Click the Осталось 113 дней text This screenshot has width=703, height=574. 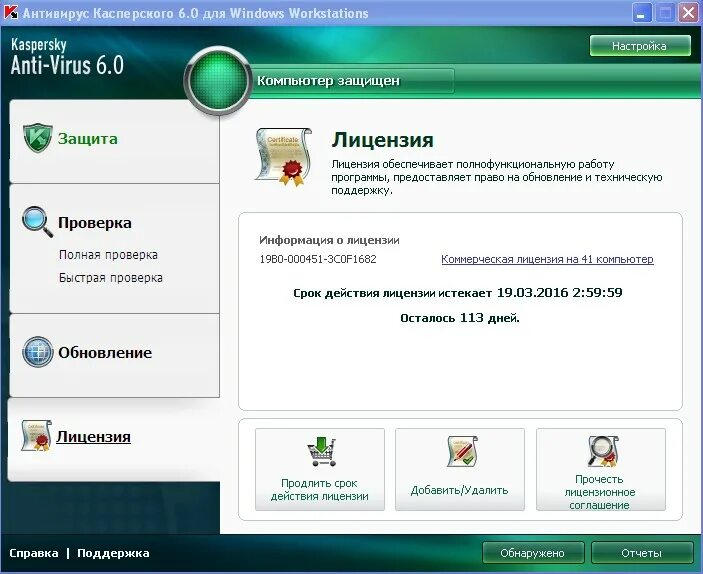point(460,318)
